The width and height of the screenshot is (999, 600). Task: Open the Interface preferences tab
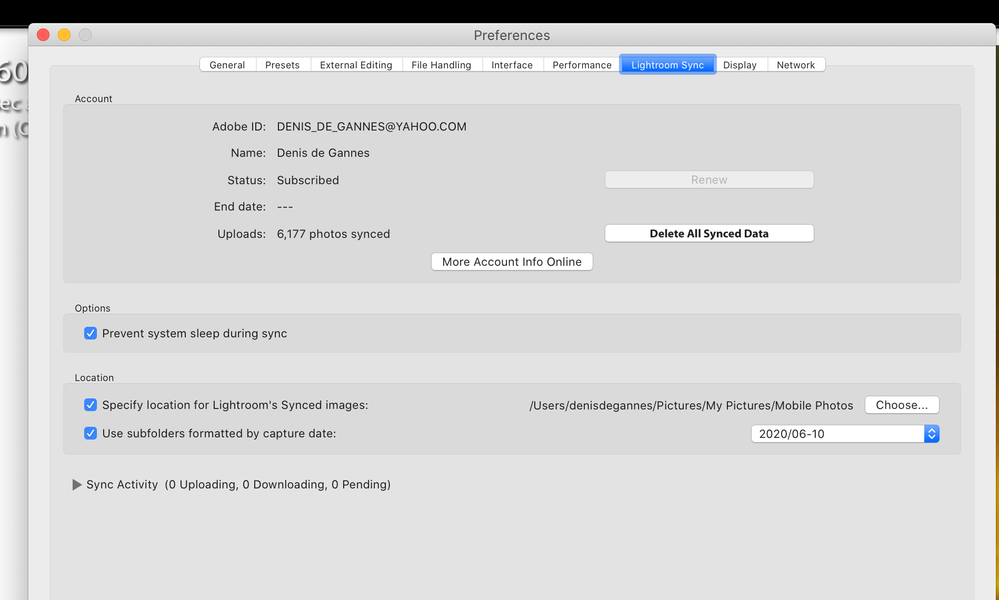click(512, 65)
